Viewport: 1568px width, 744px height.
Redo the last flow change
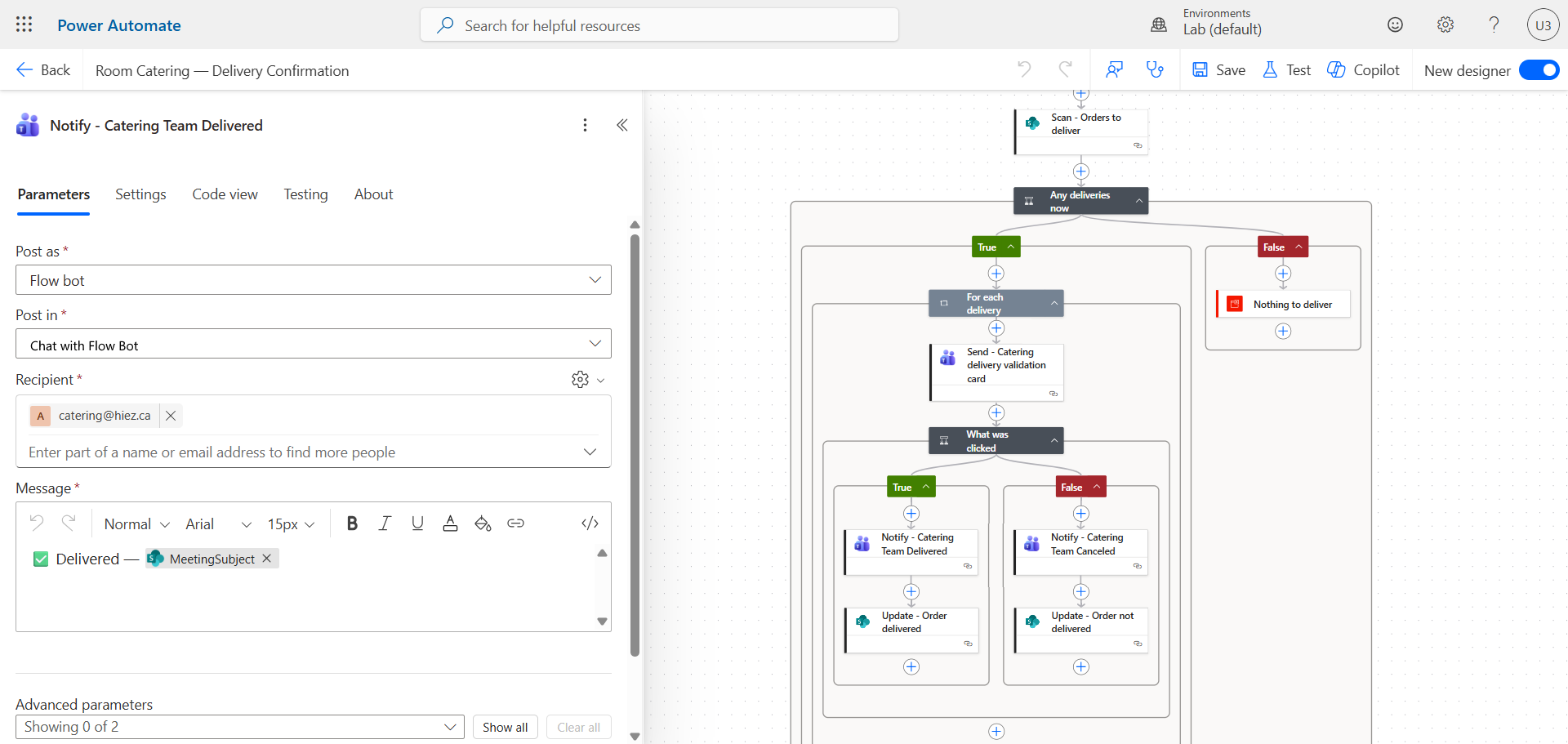(x=1066, y=69)
